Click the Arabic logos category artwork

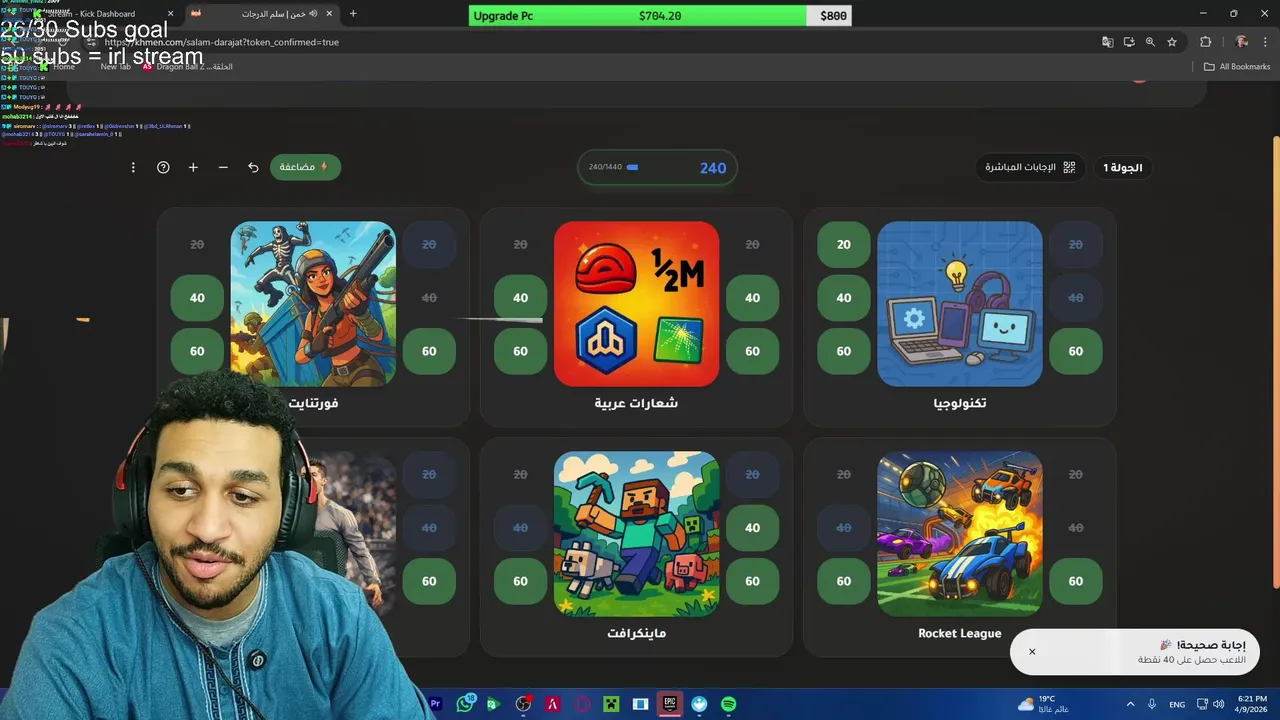tap(636, 304)
